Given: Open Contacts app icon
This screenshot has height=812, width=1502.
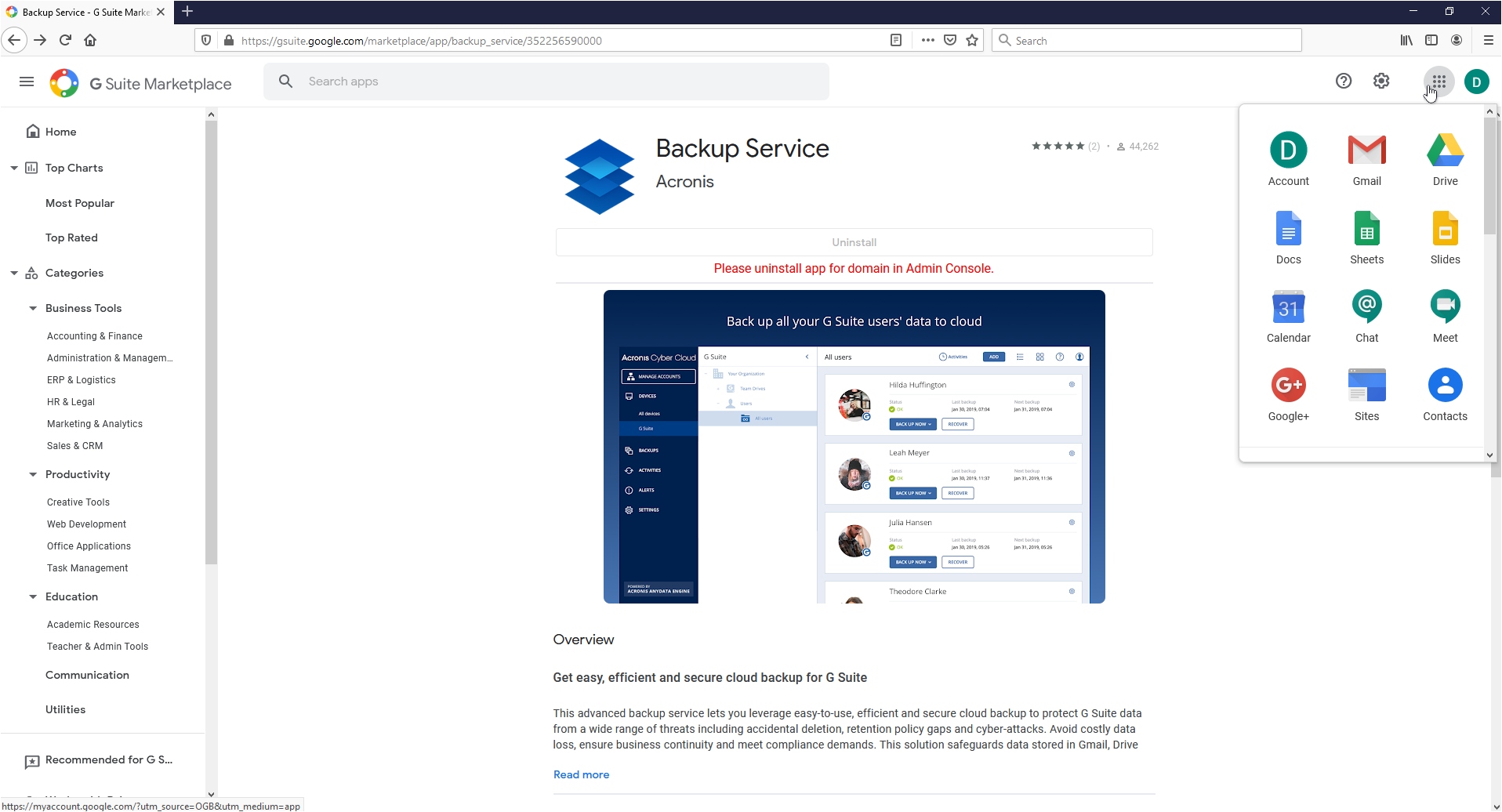Looking at the screenshot, I should coord(1445,395).
